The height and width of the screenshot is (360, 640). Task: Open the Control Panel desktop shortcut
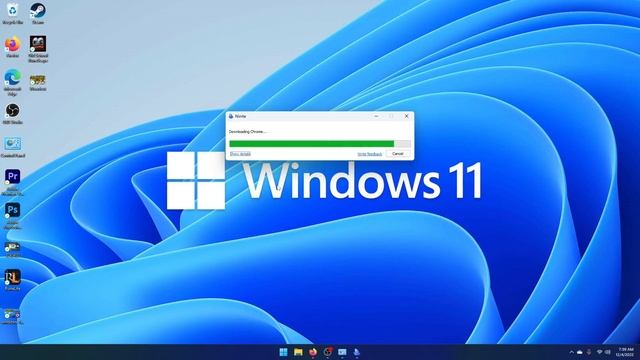pyautogui.click(x=13, y=147)
